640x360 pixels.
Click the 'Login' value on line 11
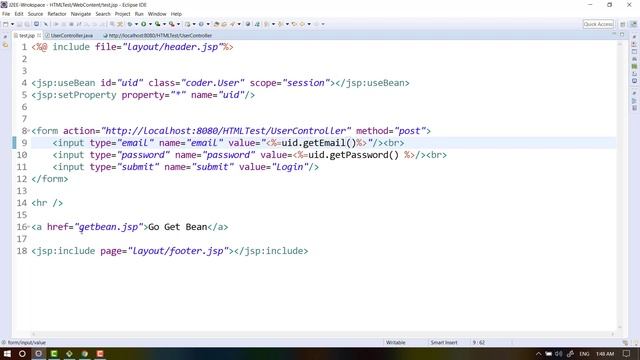click(x=290, y=167)
